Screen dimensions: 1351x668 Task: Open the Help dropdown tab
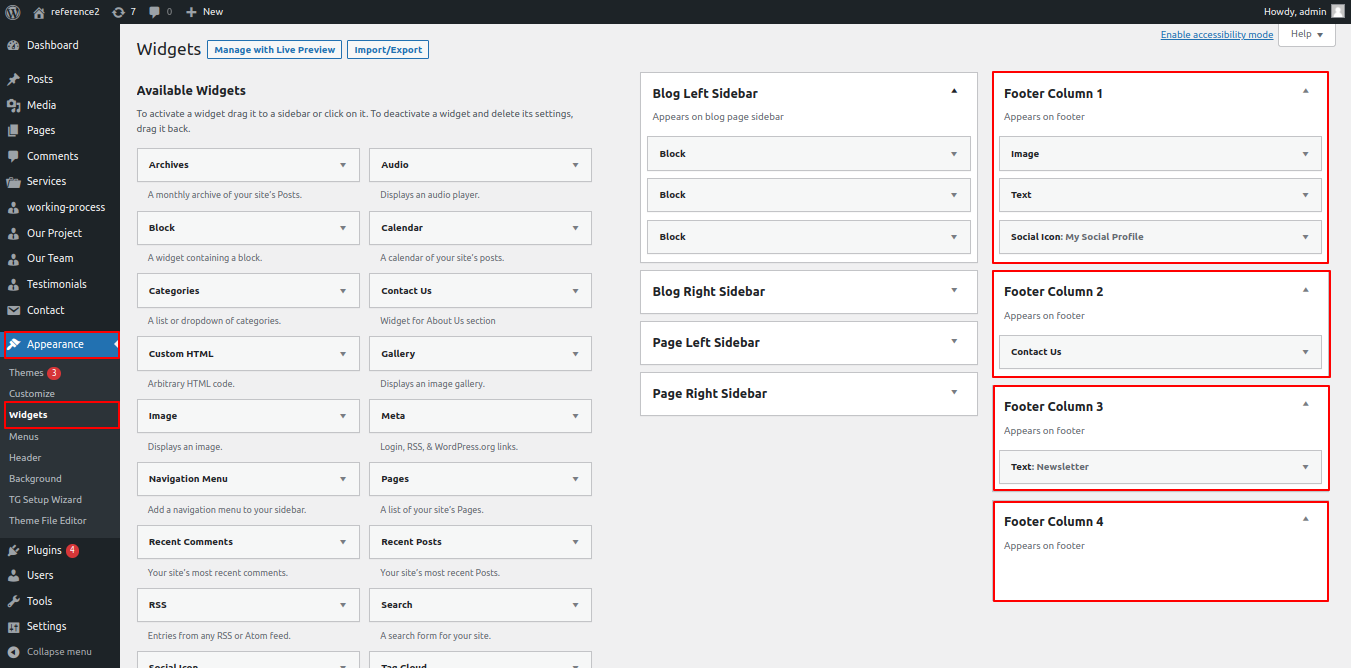click(x=1306, y=34)
